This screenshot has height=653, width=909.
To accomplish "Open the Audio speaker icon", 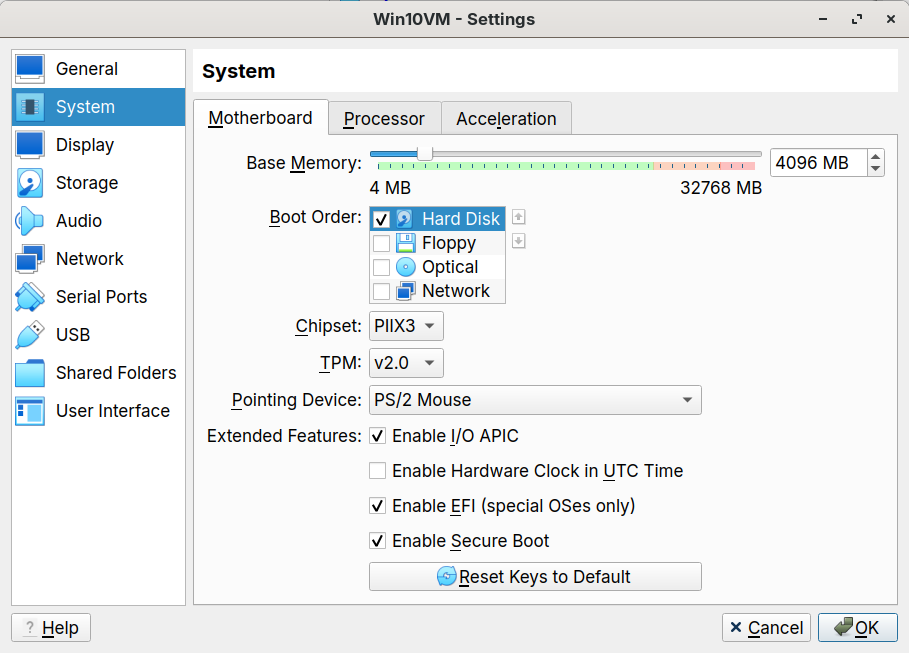I will [30, 221].
